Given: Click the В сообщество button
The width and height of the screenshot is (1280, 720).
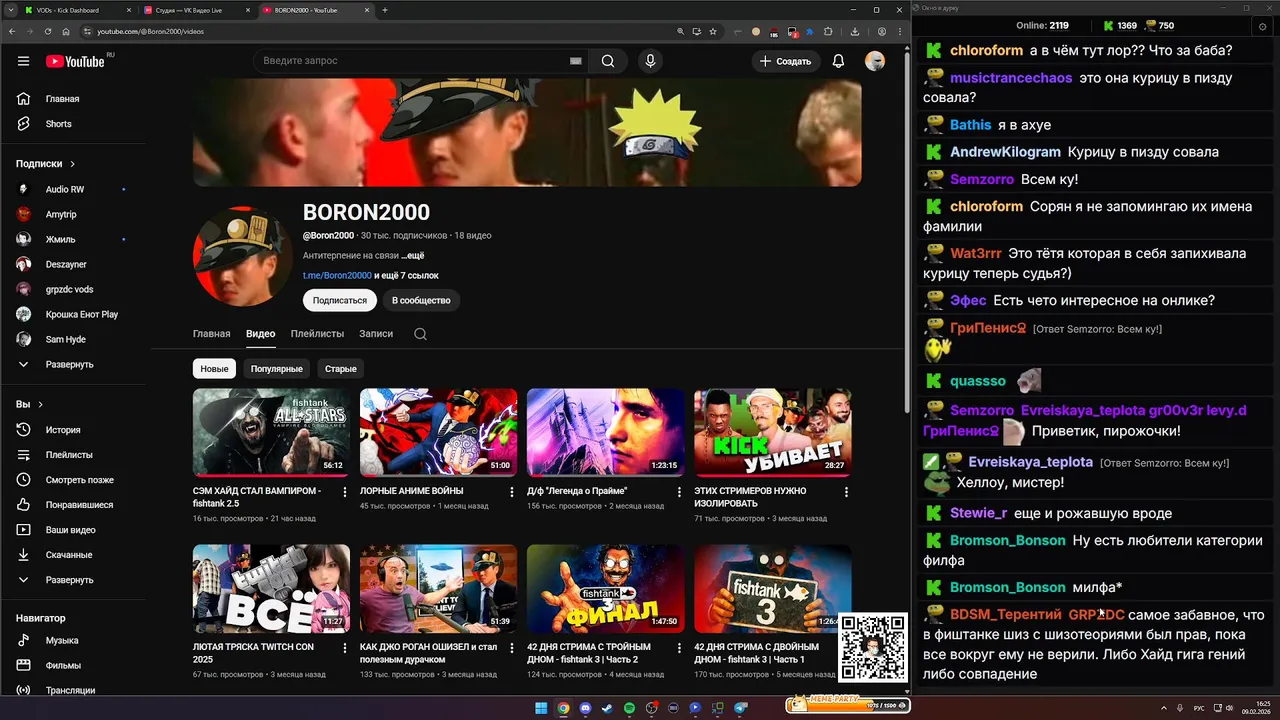Looking at the screenshot, I should (421, 300).
